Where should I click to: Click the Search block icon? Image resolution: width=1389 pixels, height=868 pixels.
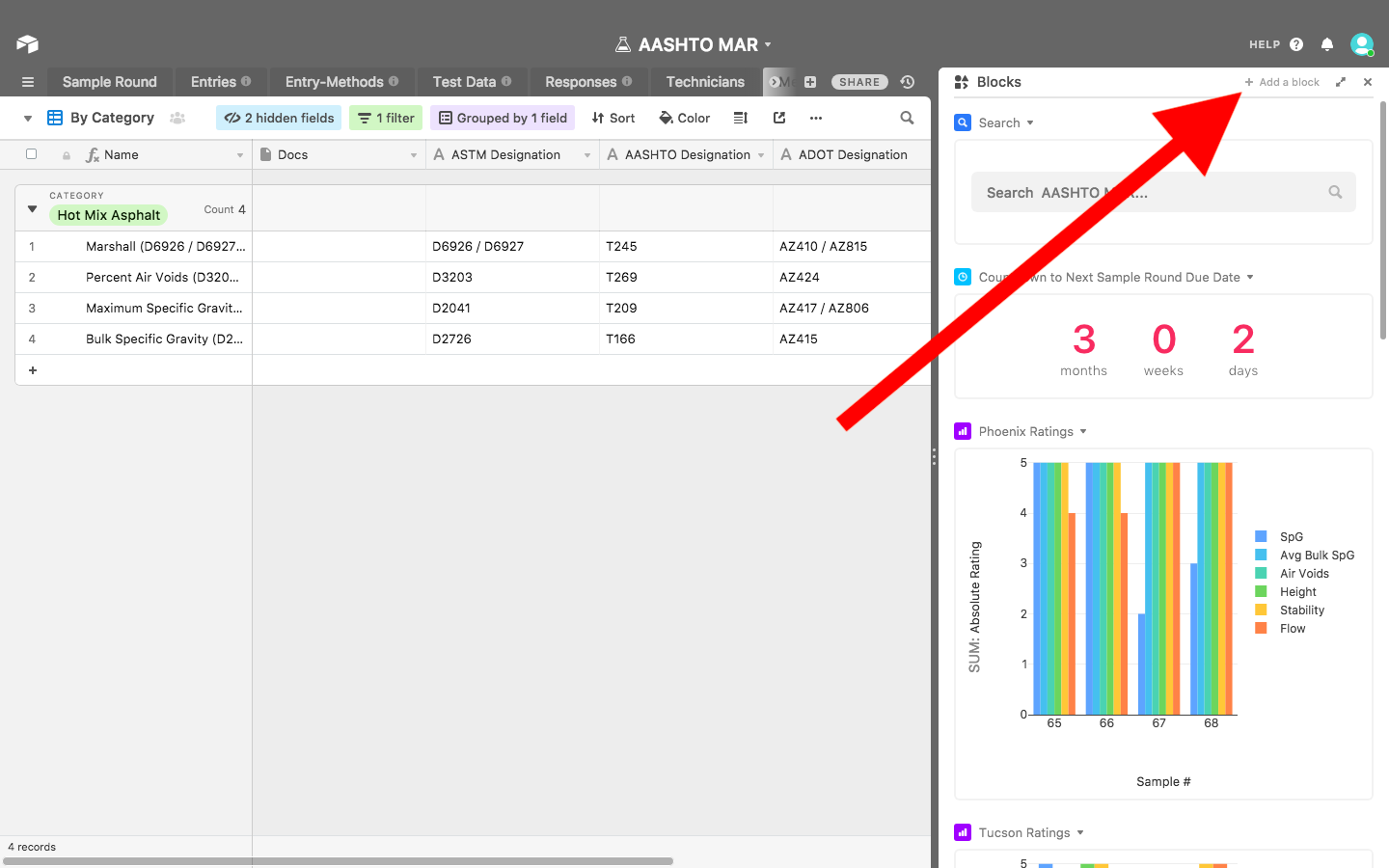click(x=963, y=122)
